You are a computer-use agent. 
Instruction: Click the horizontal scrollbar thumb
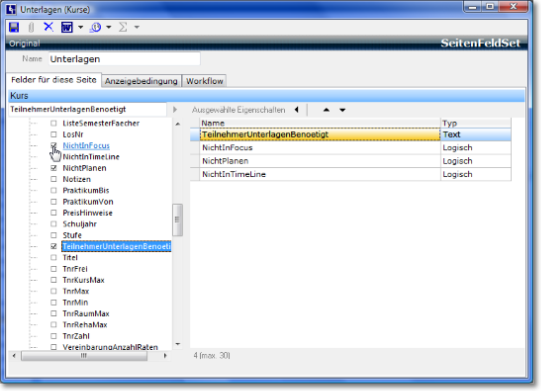(84, 356)
